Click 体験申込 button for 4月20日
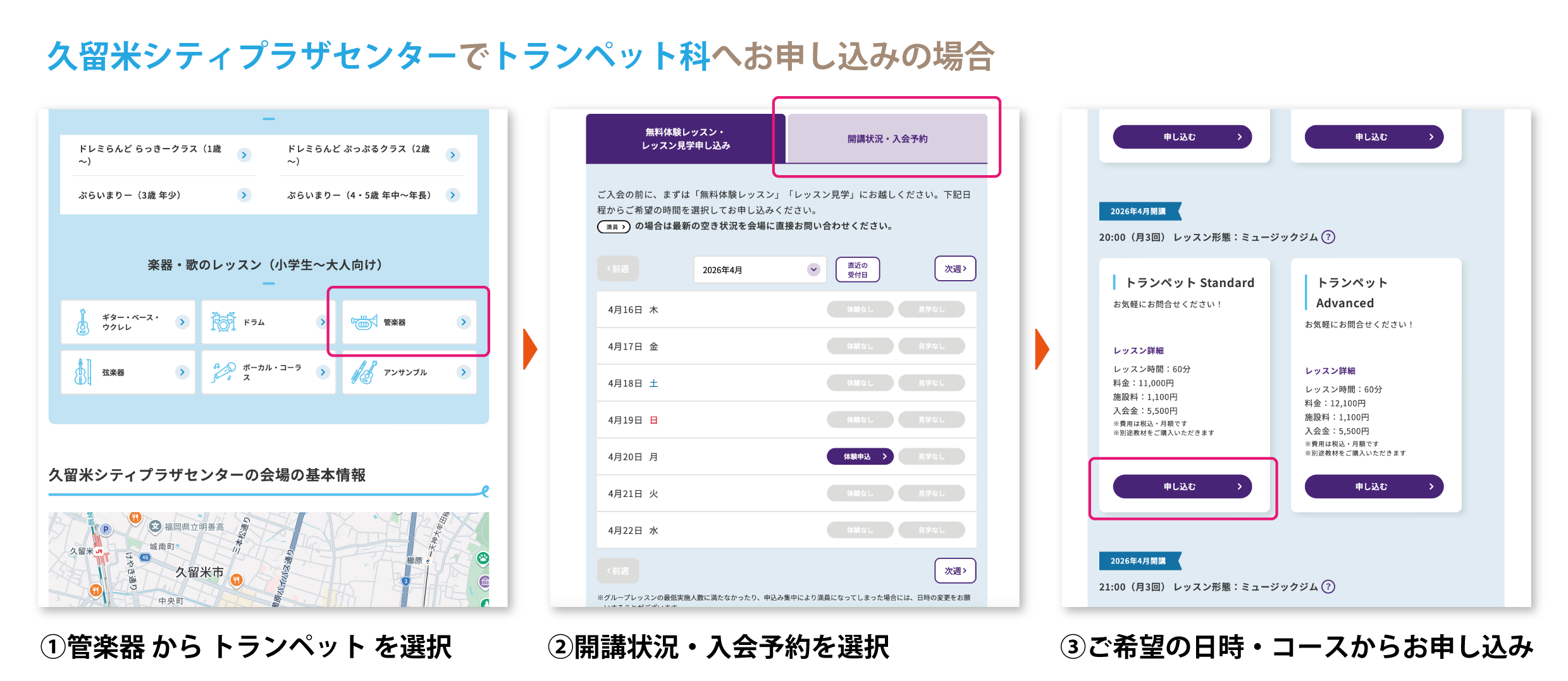 [860, 457]
